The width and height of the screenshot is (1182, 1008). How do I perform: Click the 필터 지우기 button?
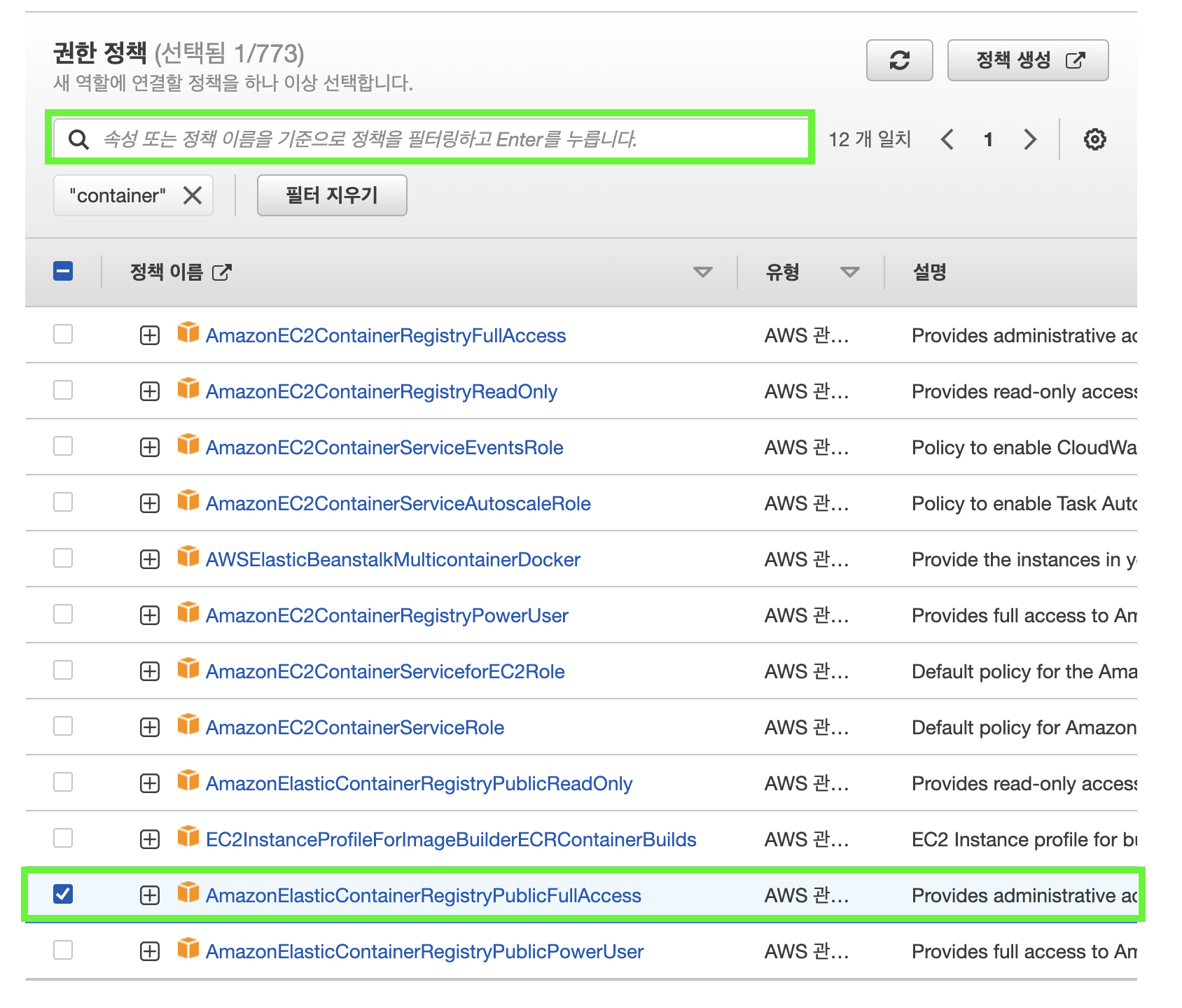coord(332,195)
